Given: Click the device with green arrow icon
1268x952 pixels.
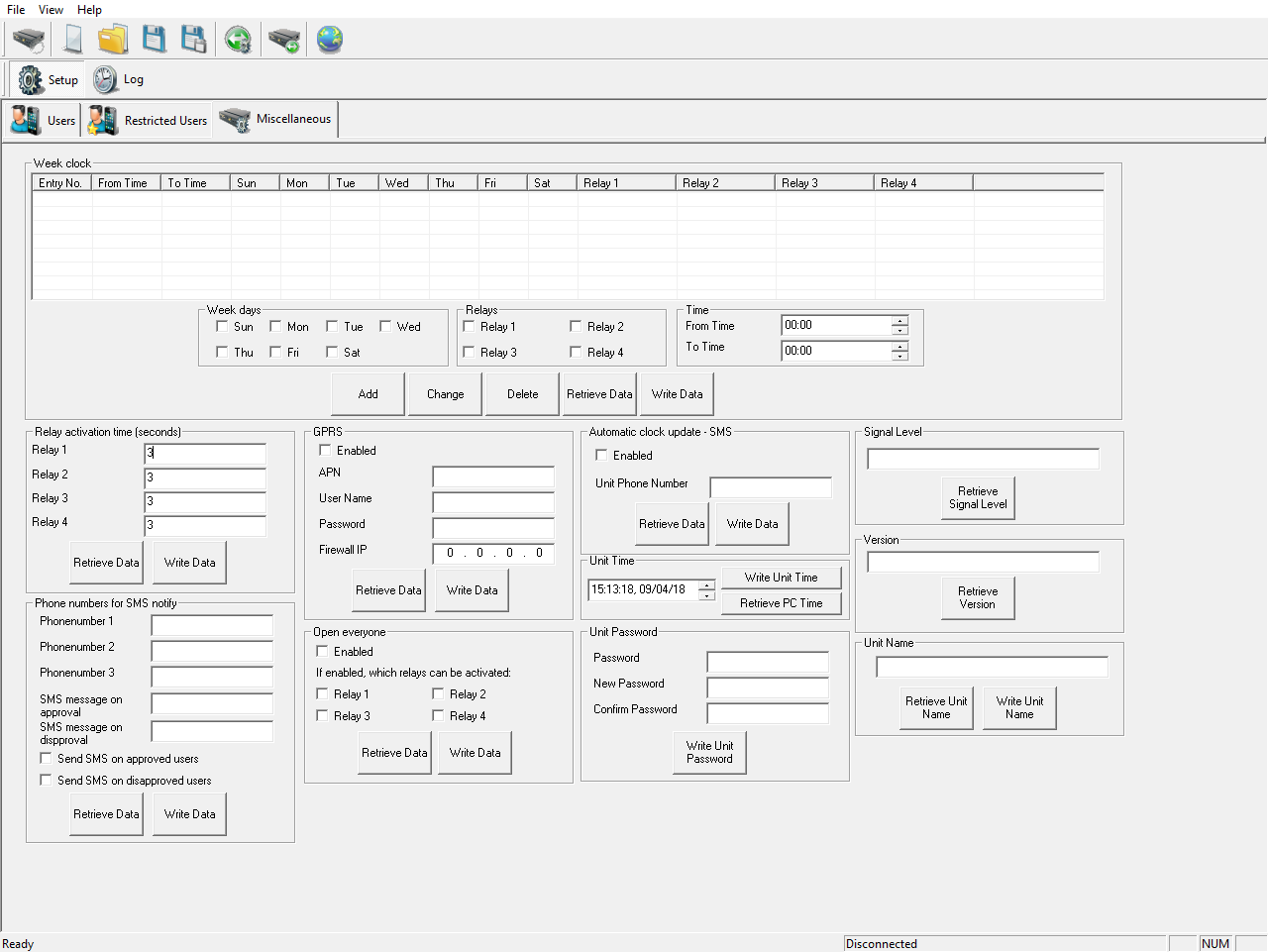Looking at the screenshot, I should point(284,40).
